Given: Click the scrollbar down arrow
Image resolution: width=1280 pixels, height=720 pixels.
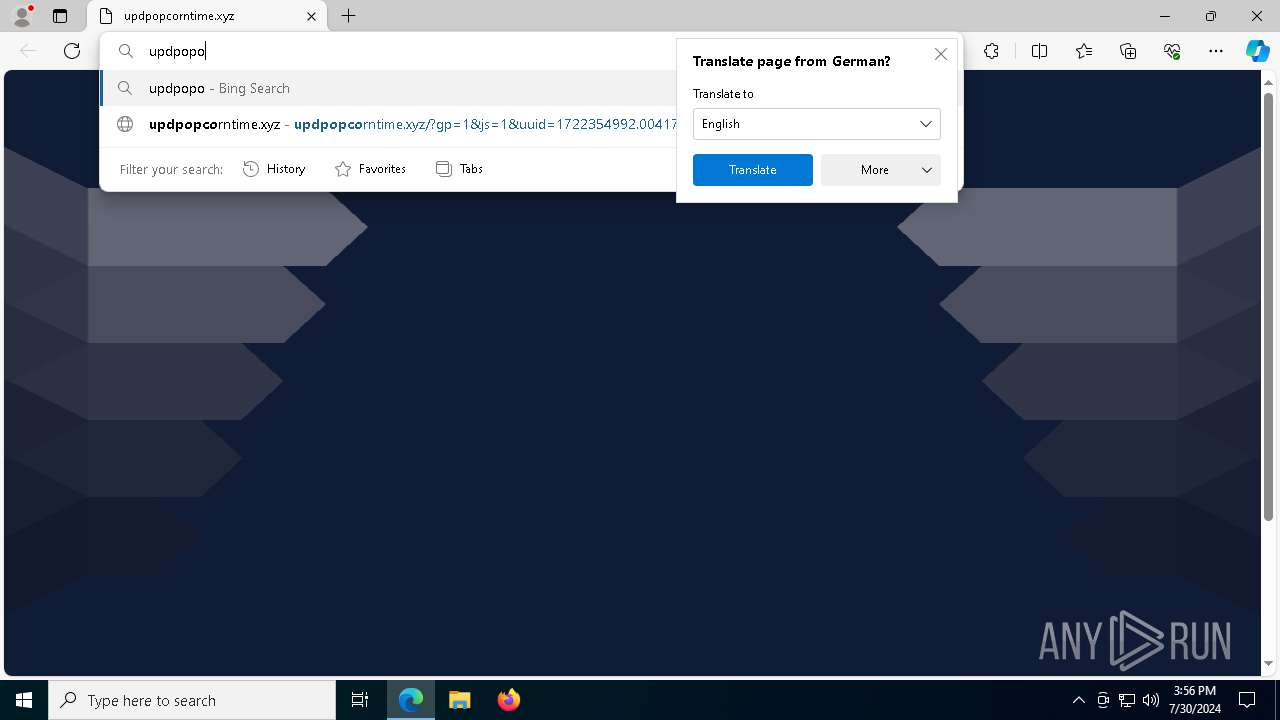Looking at the screenshot, I should [1269, 663].
